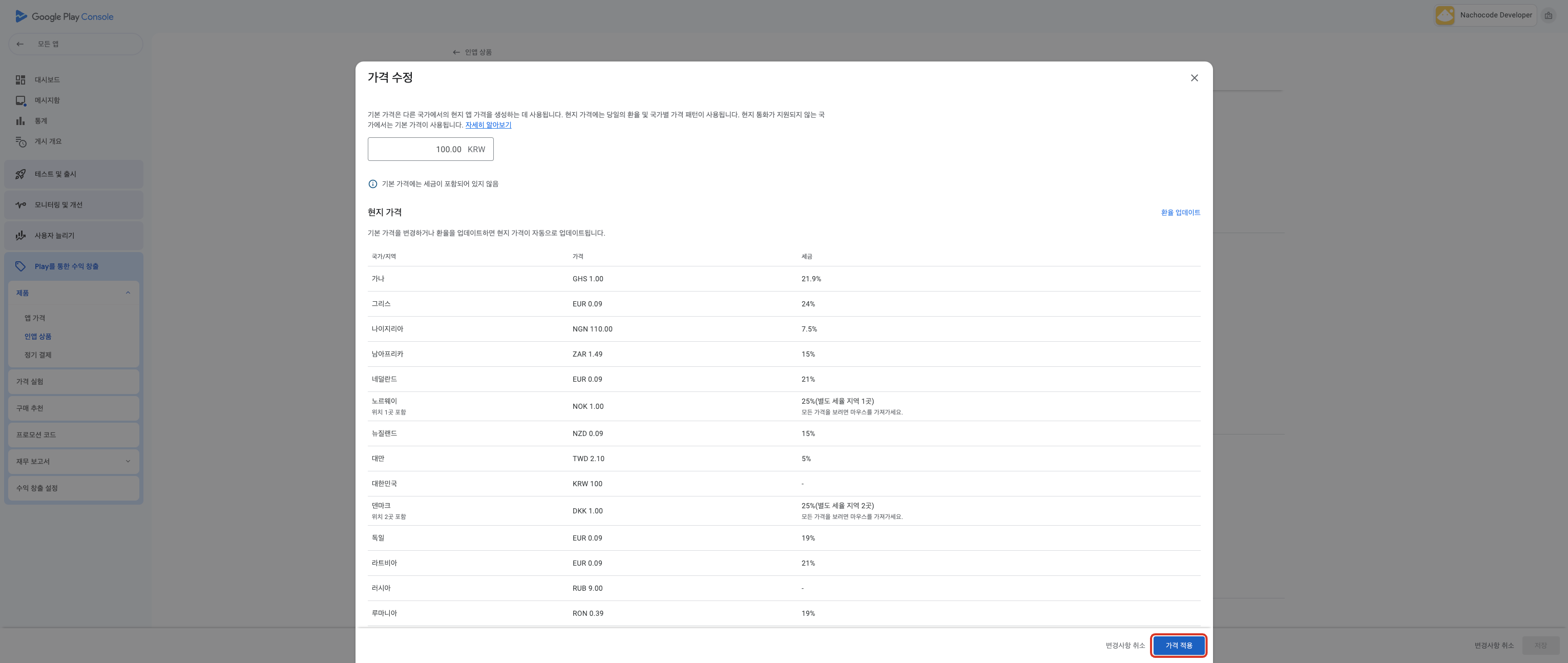This screenshot has width=1568, height=663.
Task: Click the Statistics bar chart icon
Action: pyautogui.click(x=20, y=121)
